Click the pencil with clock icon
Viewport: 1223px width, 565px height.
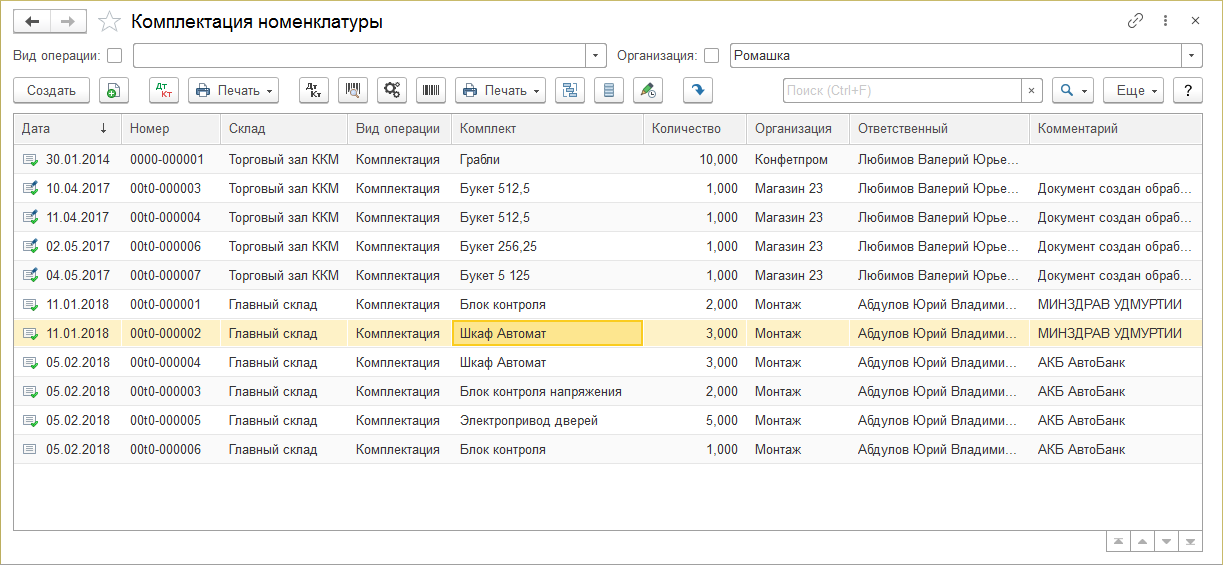648,90
